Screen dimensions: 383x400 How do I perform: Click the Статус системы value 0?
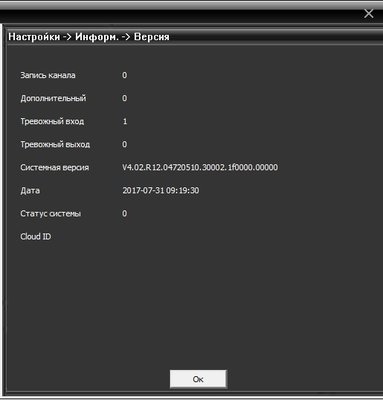[124, 214]
